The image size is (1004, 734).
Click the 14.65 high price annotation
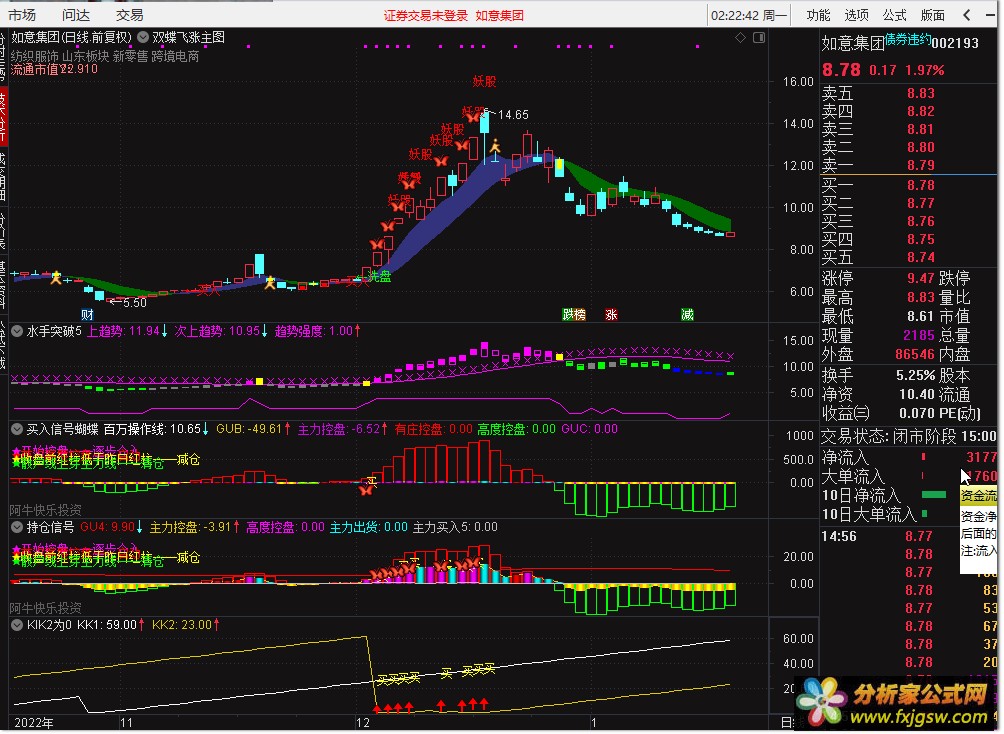pyautogui.click(x=513, y=115)
